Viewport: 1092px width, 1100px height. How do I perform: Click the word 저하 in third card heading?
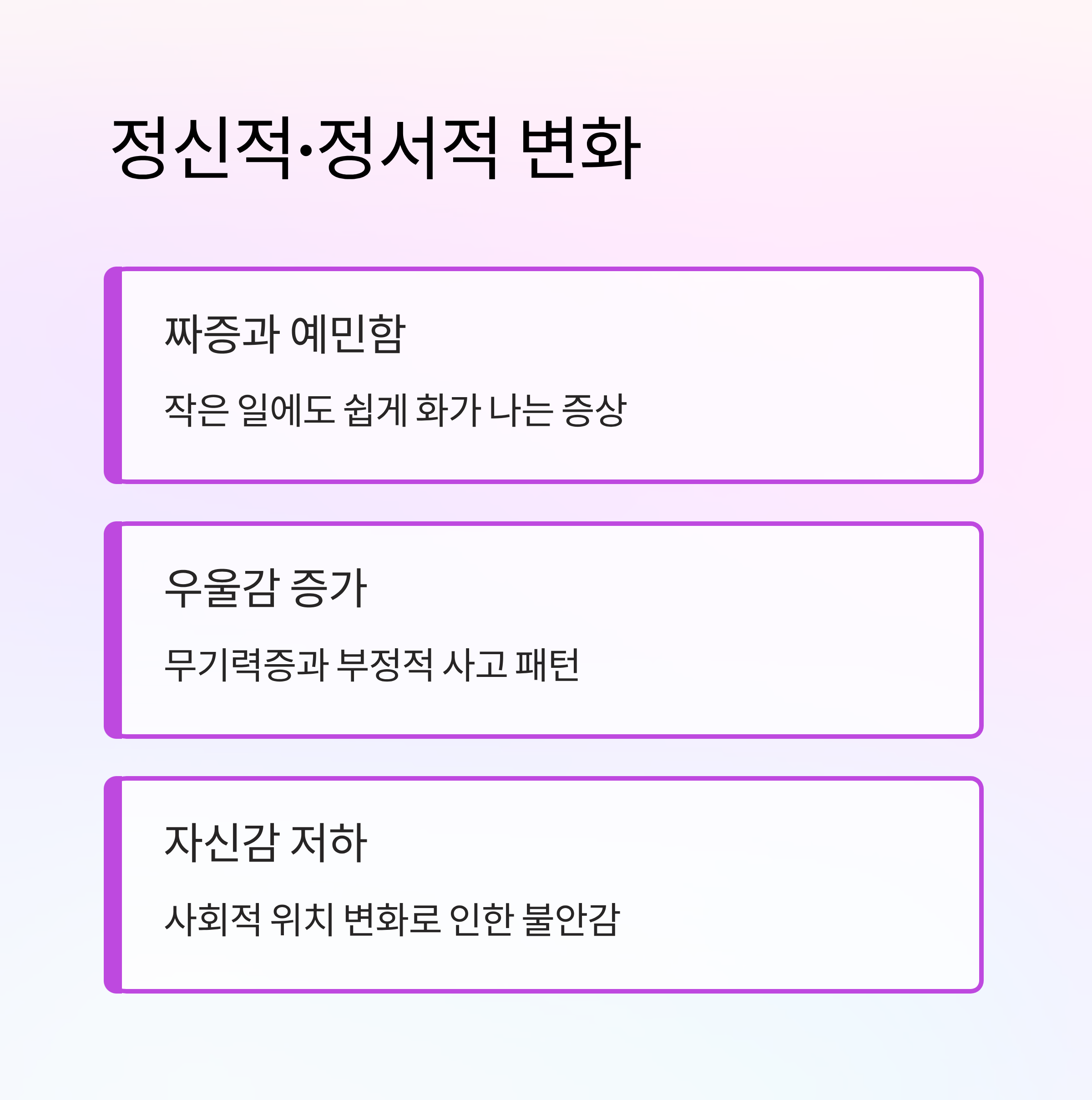pyautogui.click(x=329, y=843)
